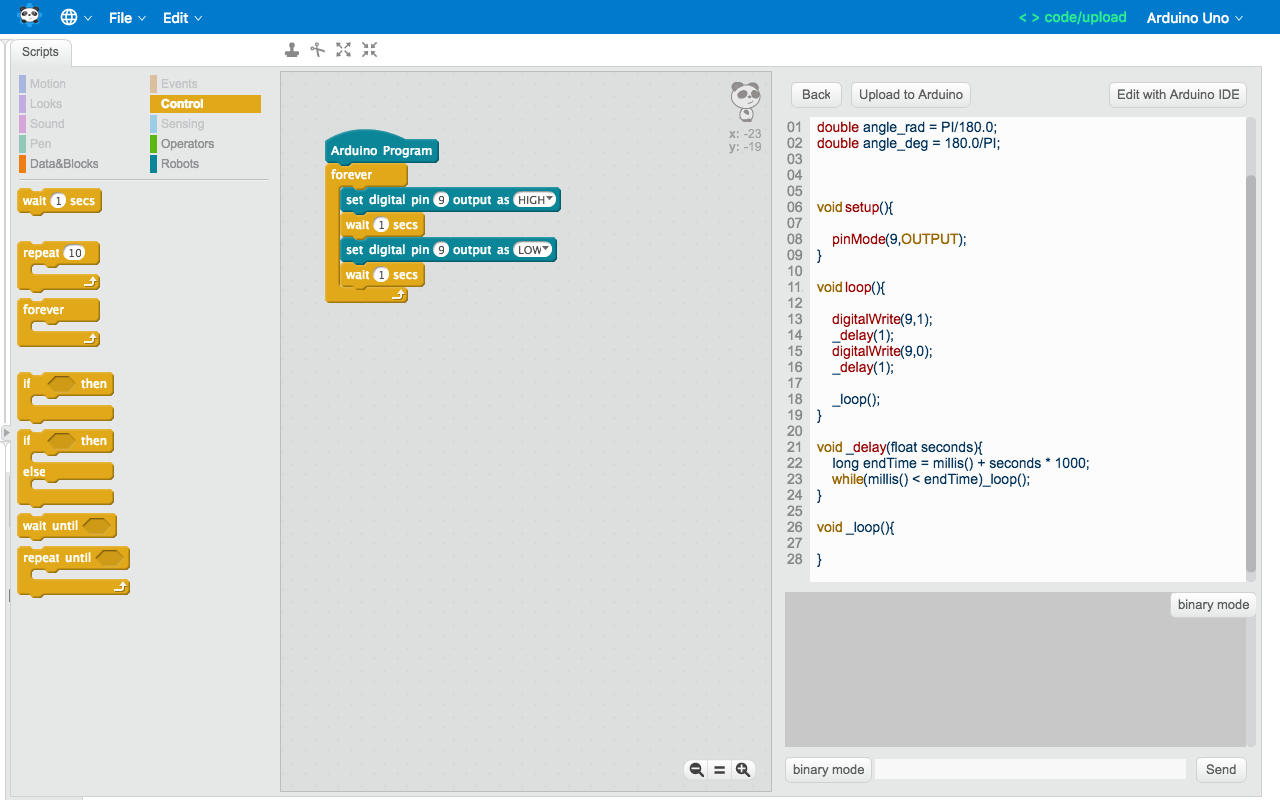1280x800 pixels.
Task: Click the grow sprite icon
Action: (x=343, y=49)
